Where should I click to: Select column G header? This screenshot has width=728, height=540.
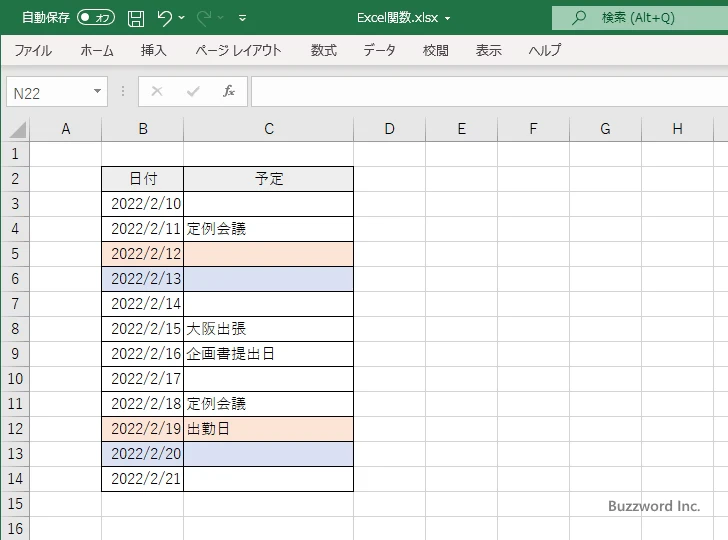coord(605,129)
